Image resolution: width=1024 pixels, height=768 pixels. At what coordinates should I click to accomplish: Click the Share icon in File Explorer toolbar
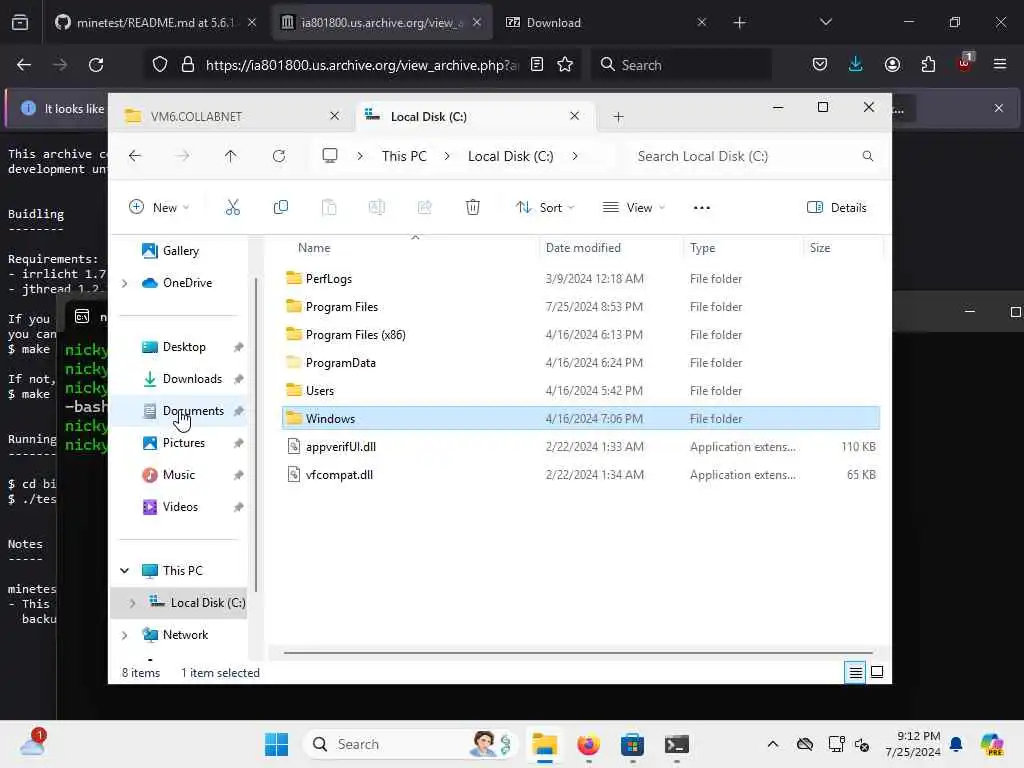(424, 208)
